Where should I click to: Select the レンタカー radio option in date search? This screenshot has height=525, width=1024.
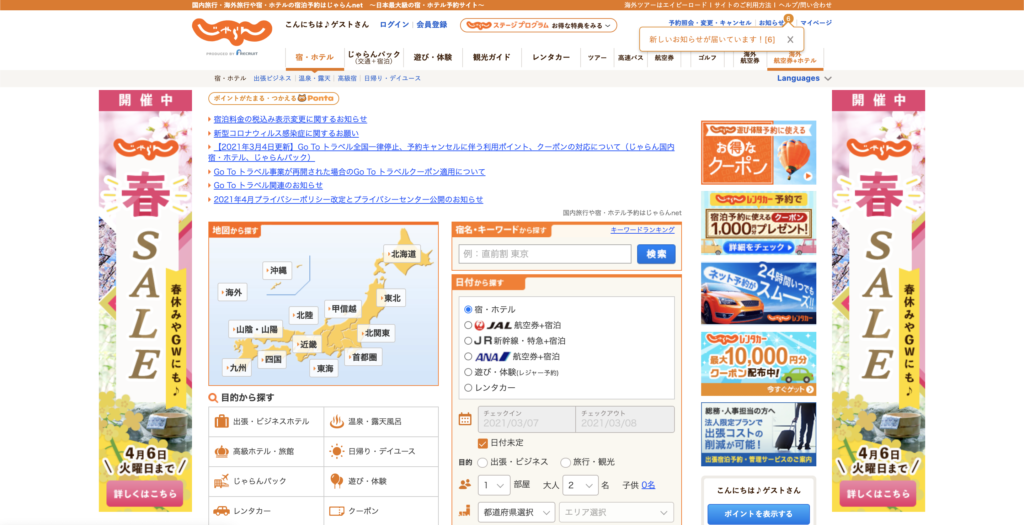pos(468,388)
